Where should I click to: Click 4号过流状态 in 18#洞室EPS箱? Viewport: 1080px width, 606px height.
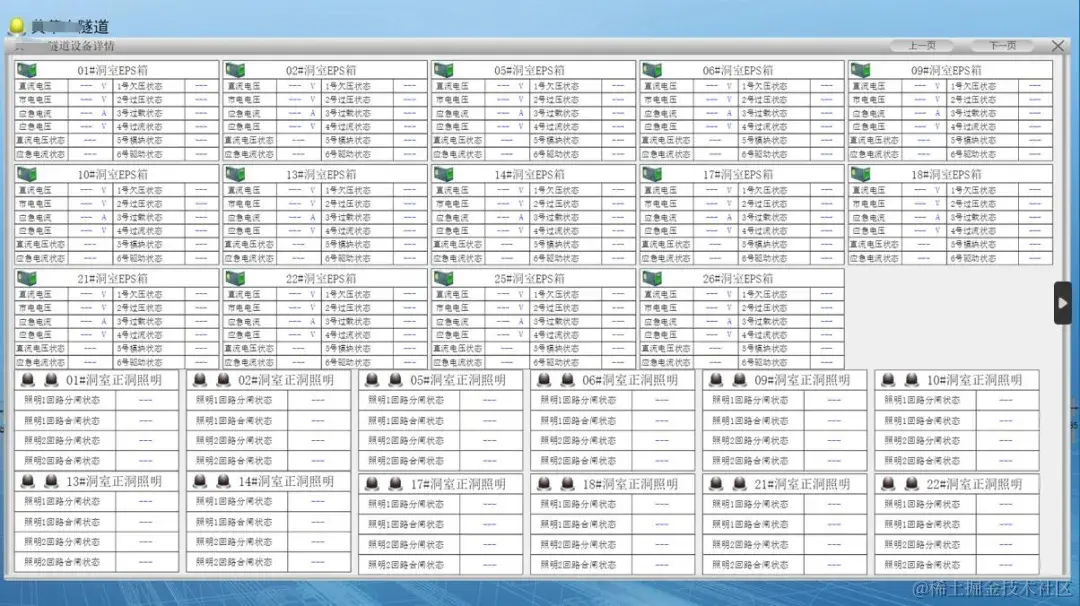click(x=973, y=231)
